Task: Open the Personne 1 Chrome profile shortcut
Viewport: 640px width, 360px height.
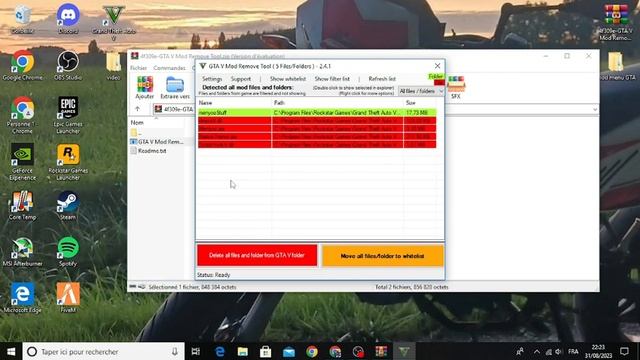Action: click(22, 115)
